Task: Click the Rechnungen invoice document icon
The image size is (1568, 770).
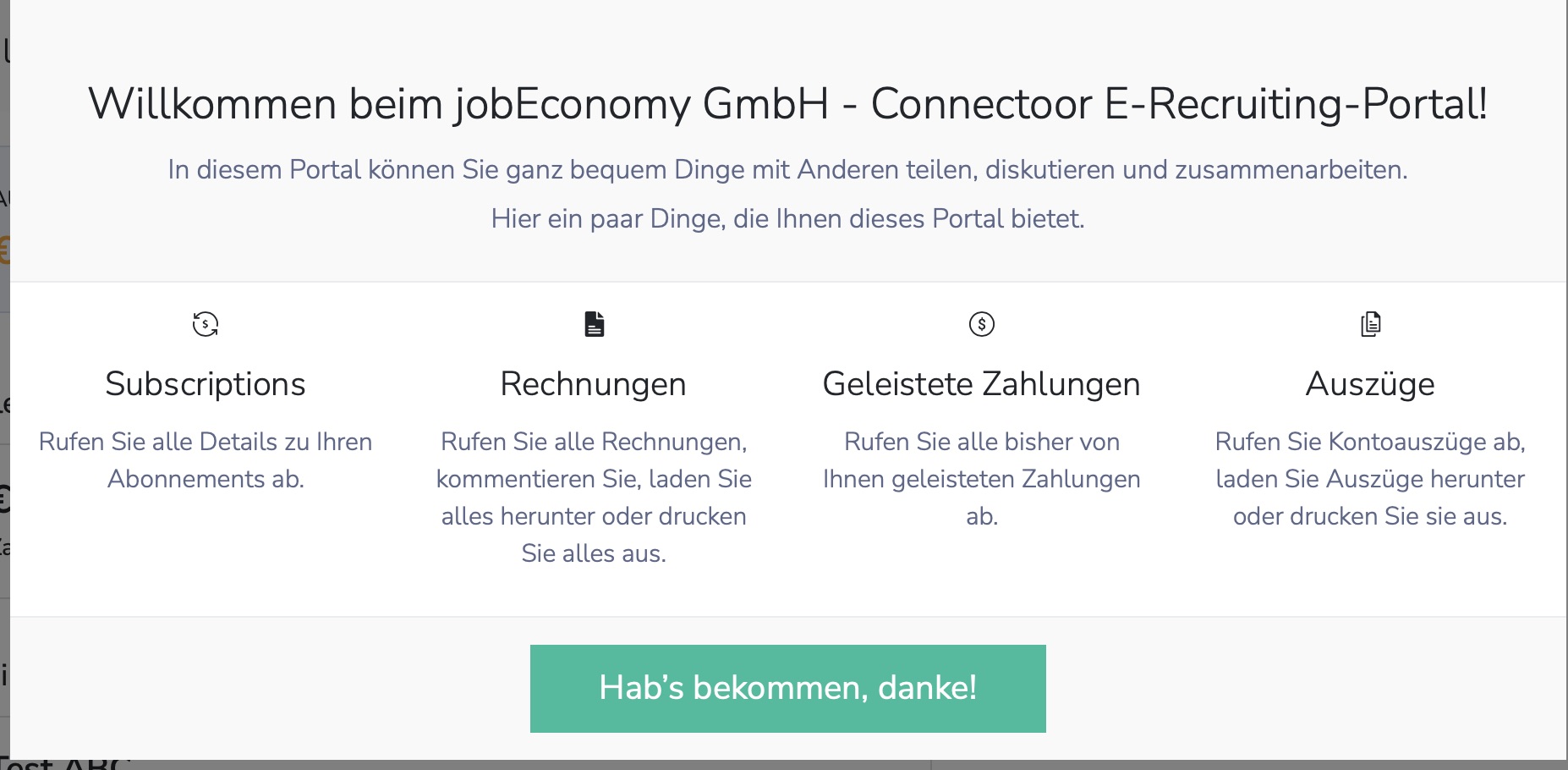Action: tap(595, 324)
